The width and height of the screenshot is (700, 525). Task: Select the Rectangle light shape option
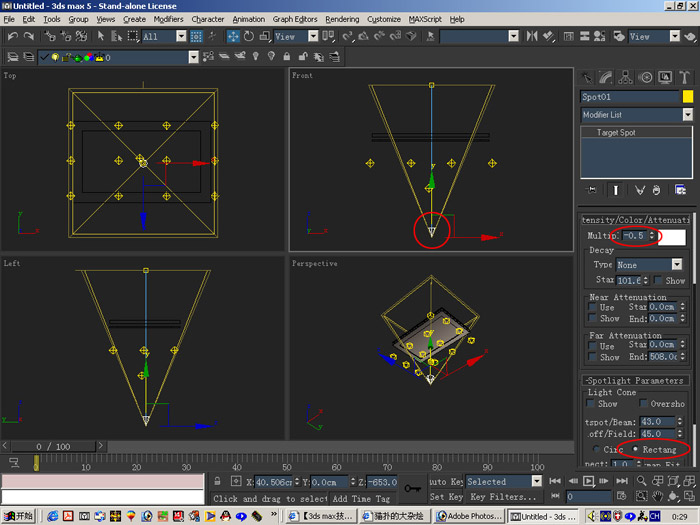tap(635, 449)
